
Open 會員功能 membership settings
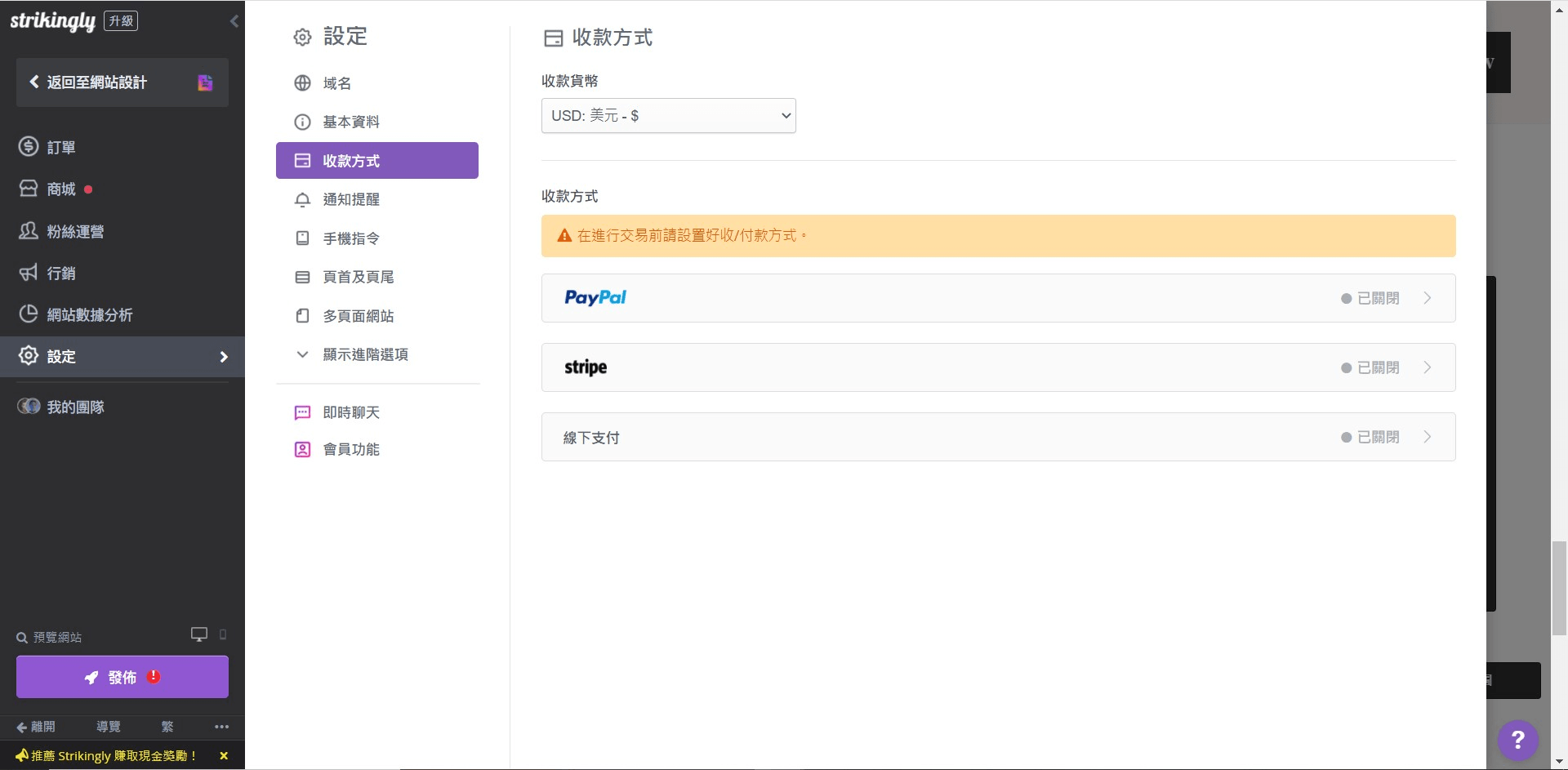[350, 449]
